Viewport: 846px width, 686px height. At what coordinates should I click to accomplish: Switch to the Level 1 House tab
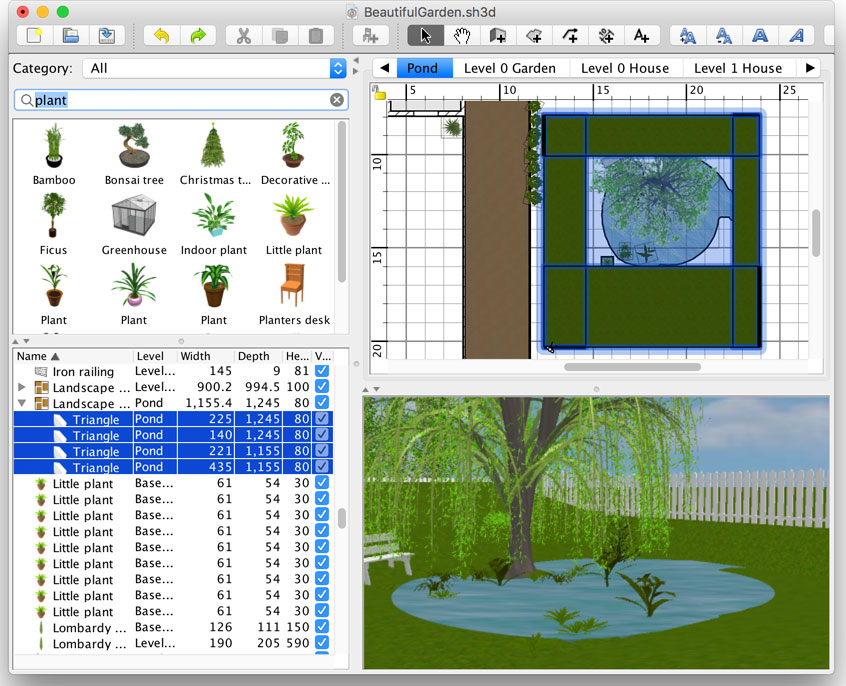click(x=738, y=68)
